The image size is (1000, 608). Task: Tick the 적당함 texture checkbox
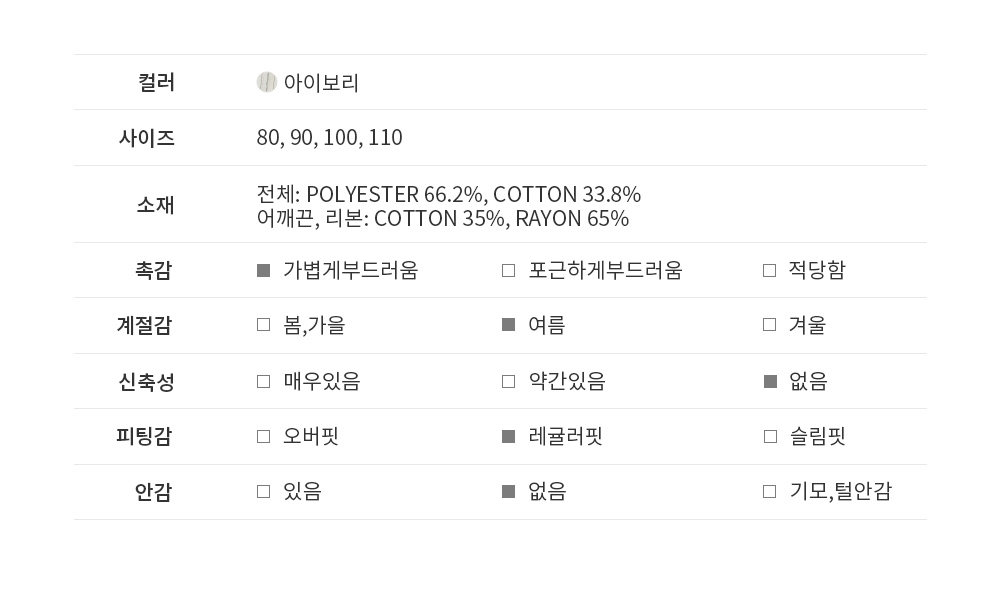tap(769, 270)
